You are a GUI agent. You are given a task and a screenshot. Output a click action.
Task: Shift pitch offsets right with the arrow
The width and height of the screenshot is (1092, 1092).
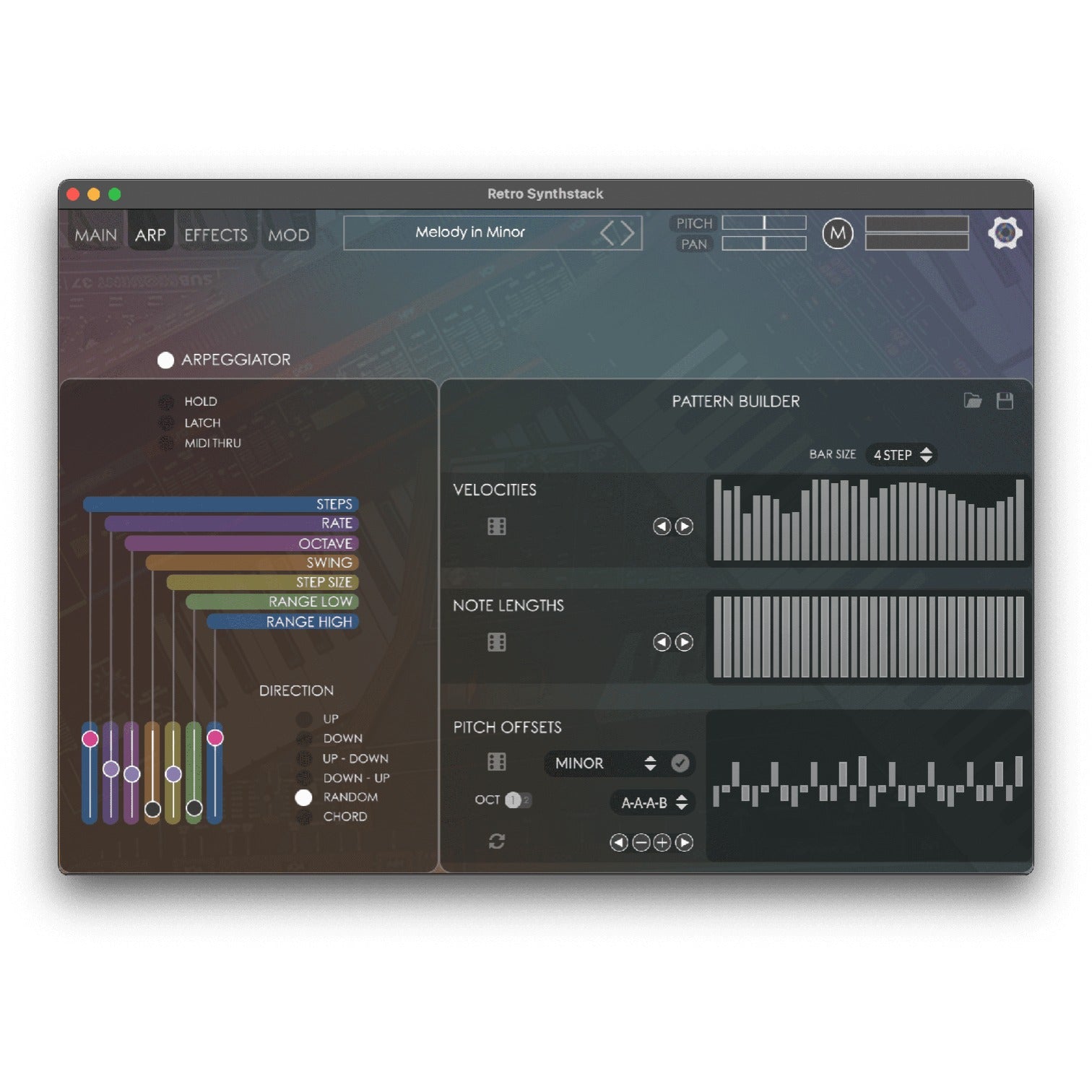[x=684, y=842]
